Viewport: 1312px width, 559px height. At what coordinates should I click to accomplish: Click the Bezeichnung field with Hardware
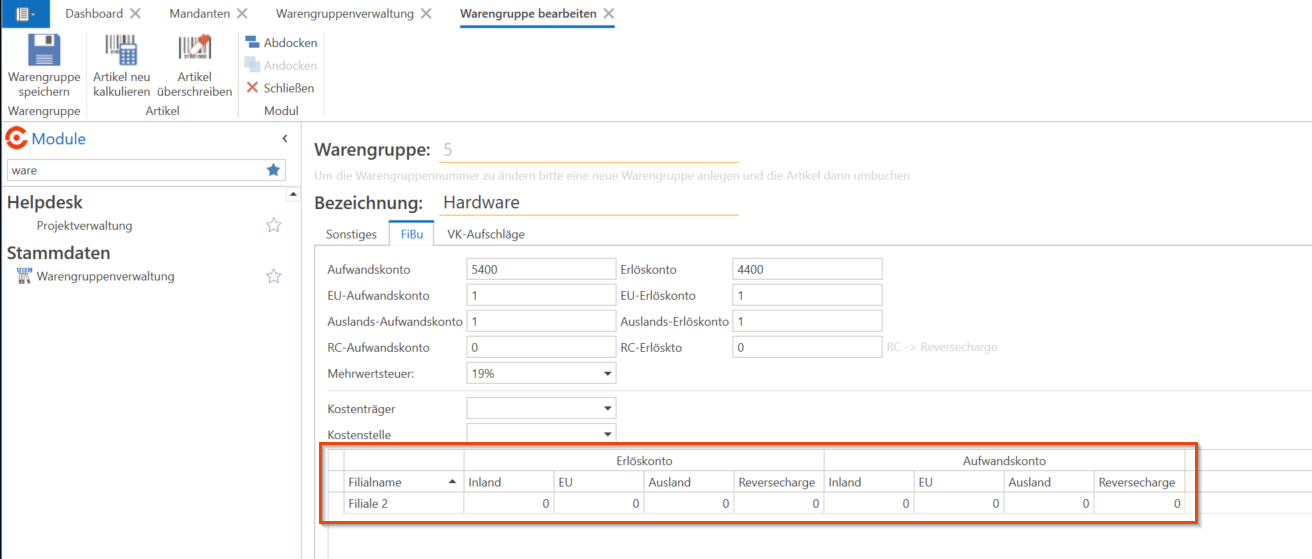(588, 202)
